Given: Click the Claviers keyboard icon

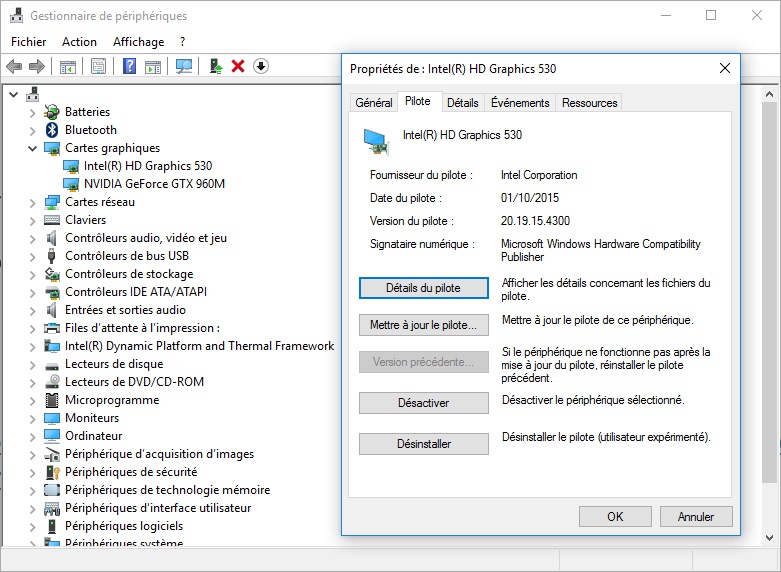Looking at the screenshot, I should tap(52, 220).
